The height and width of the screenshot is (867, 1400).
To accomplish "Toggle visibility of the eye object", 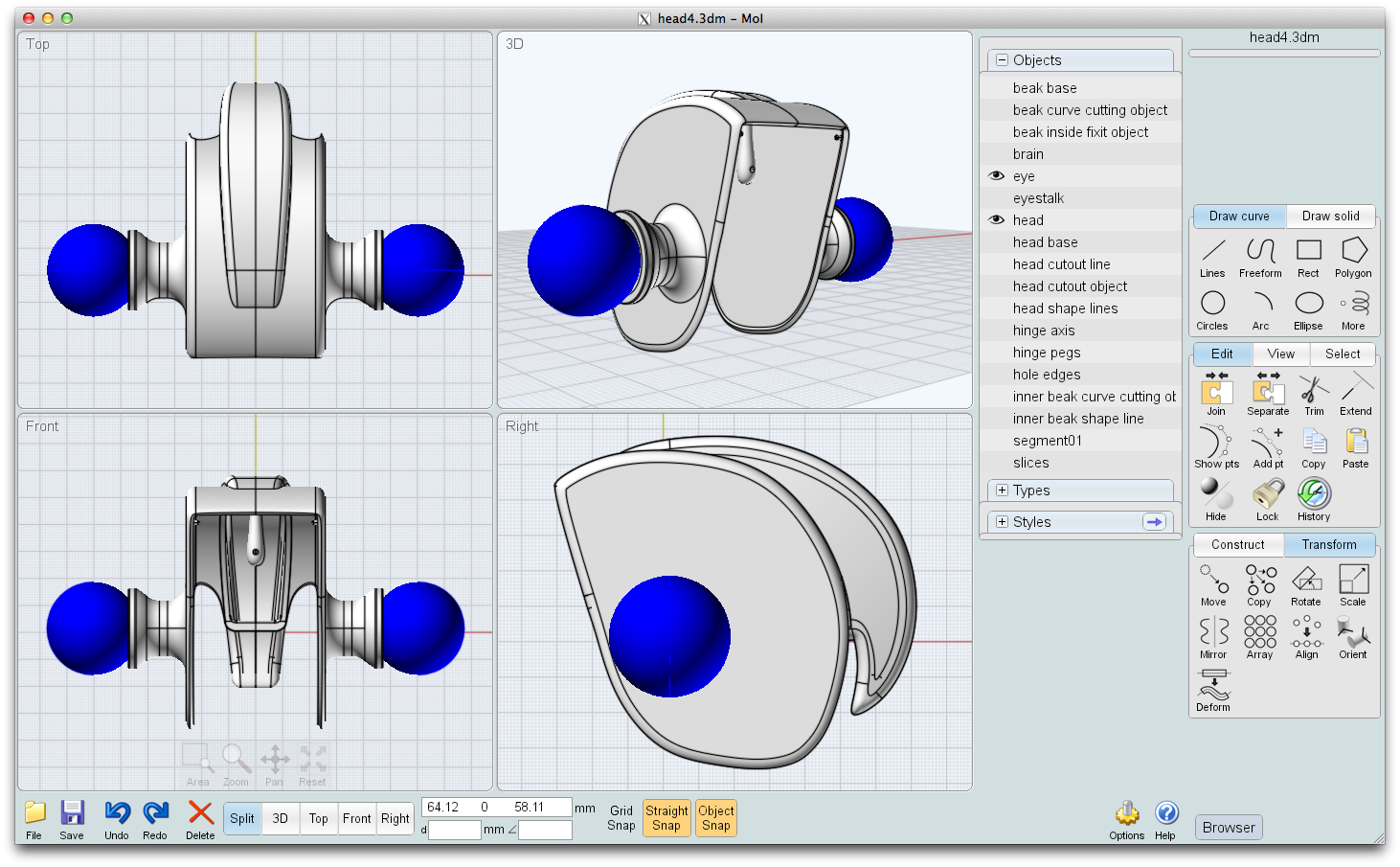I will (996, 175).
